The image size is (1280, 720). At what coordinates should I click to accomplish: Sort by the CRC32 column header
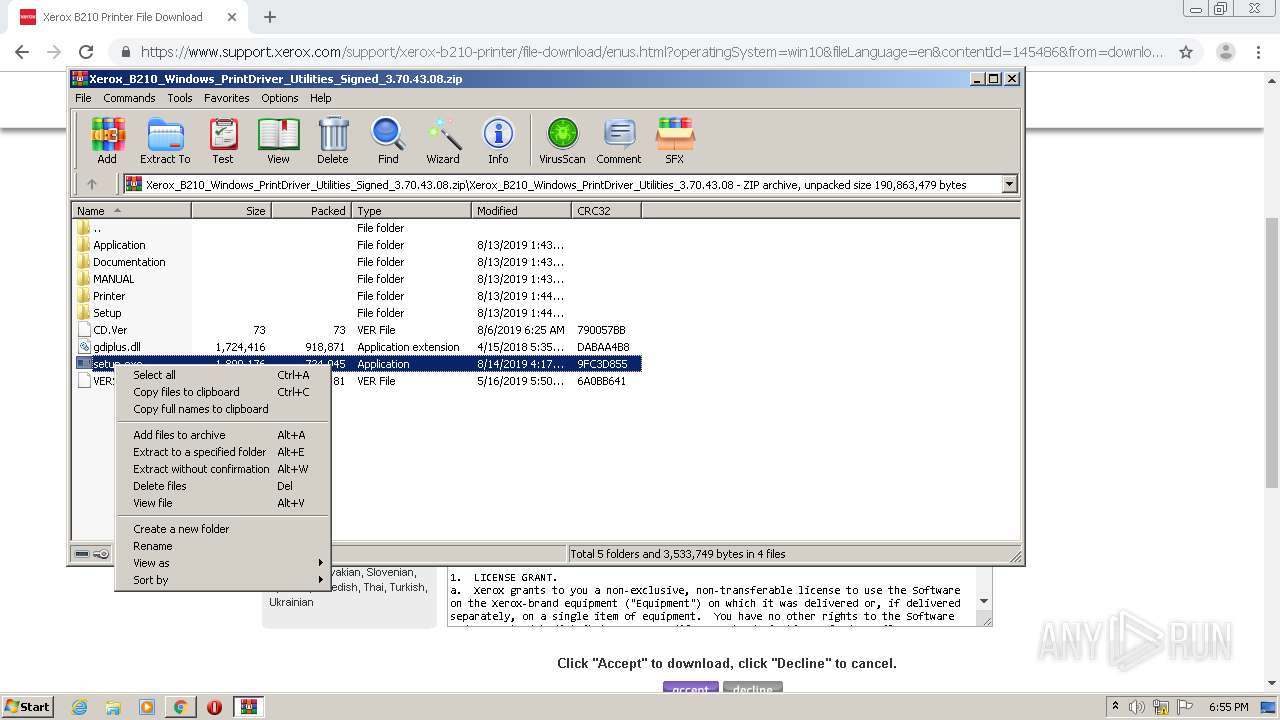tap(606, 211)
